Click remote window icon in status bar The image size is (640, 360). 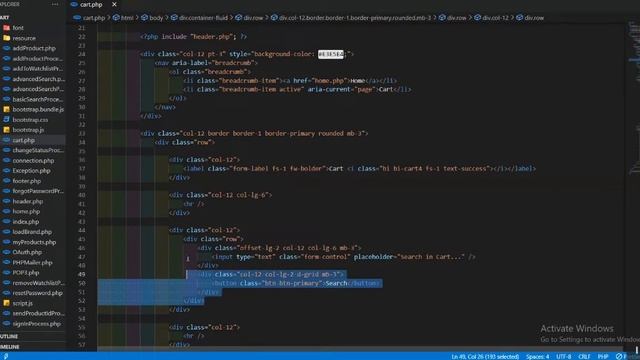click(x=6, y=356)
